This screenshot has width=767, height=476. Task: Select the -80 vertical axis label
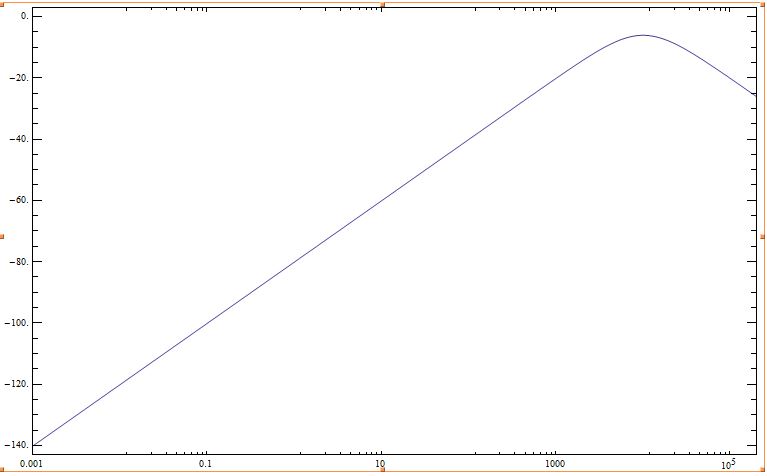point(19,262)
